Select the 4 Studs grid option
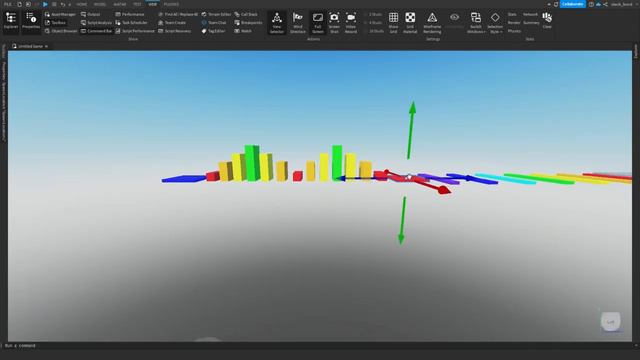The width and height of the screenshot is (640, 360). (x=373, y=23)
